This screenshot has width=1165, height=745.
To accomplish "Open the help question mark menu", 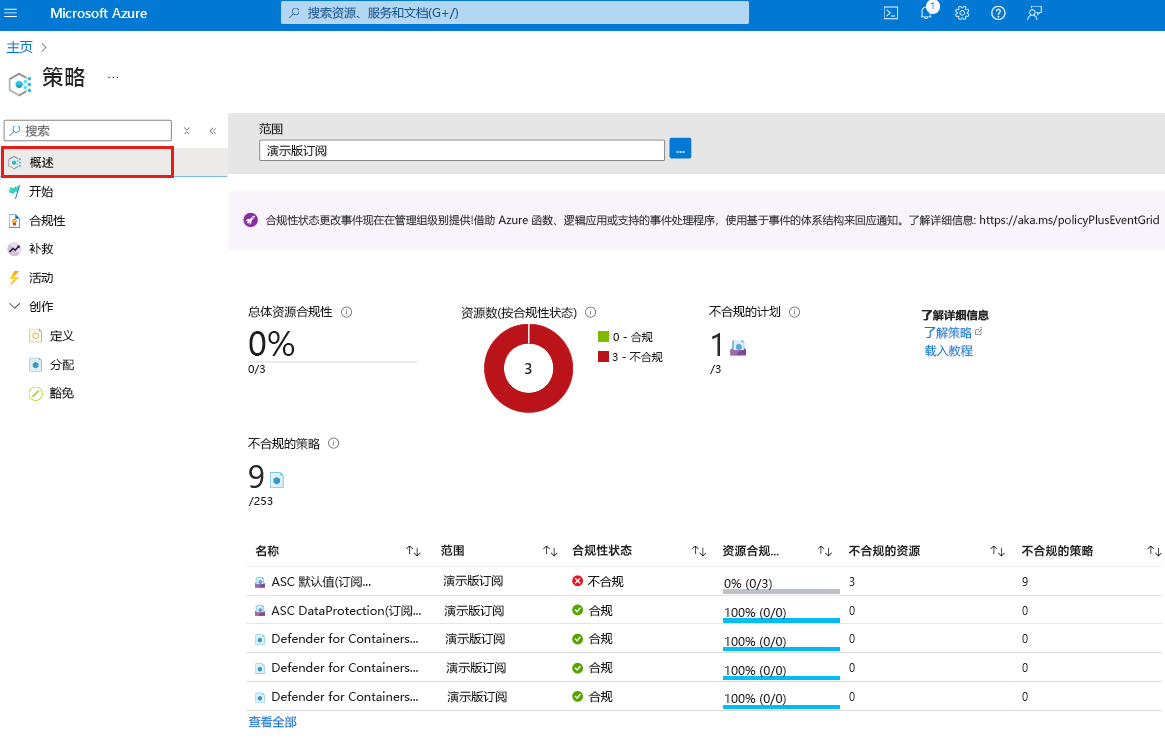I will [x=998, y=13].
